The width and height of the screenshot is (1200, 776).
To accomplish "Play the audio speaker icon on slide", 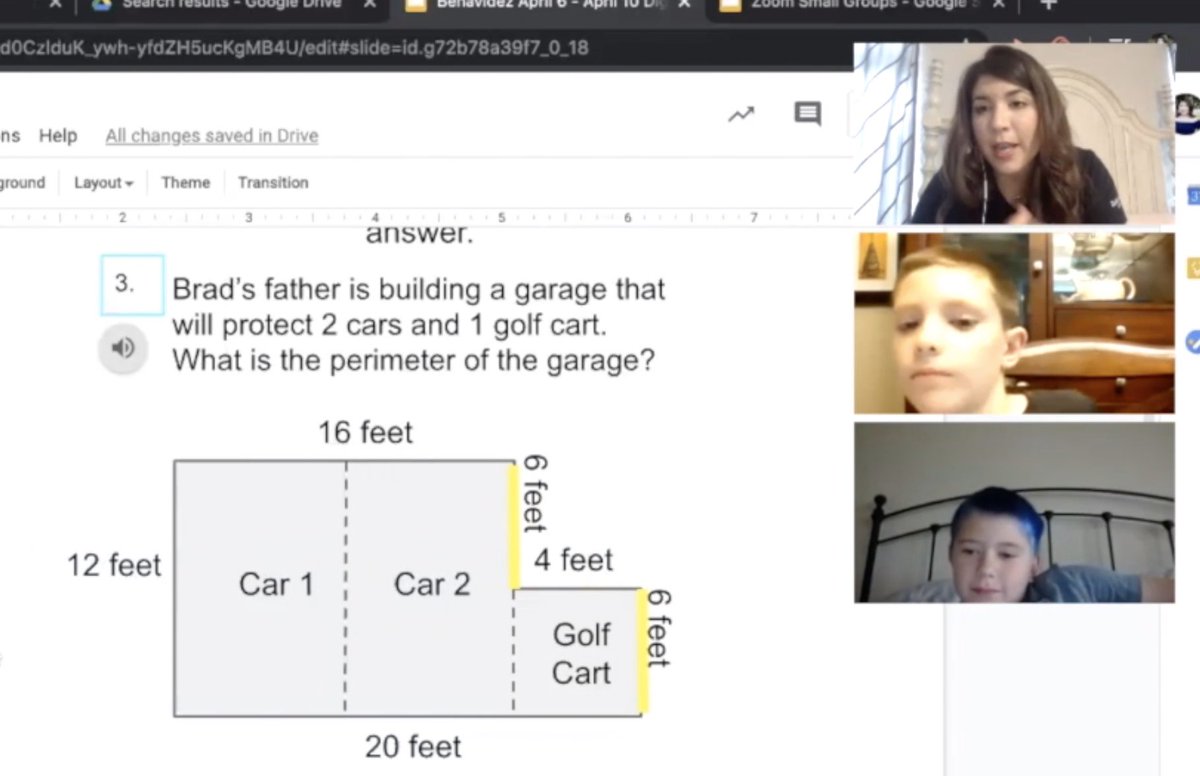I will click(x=123, y=348).
